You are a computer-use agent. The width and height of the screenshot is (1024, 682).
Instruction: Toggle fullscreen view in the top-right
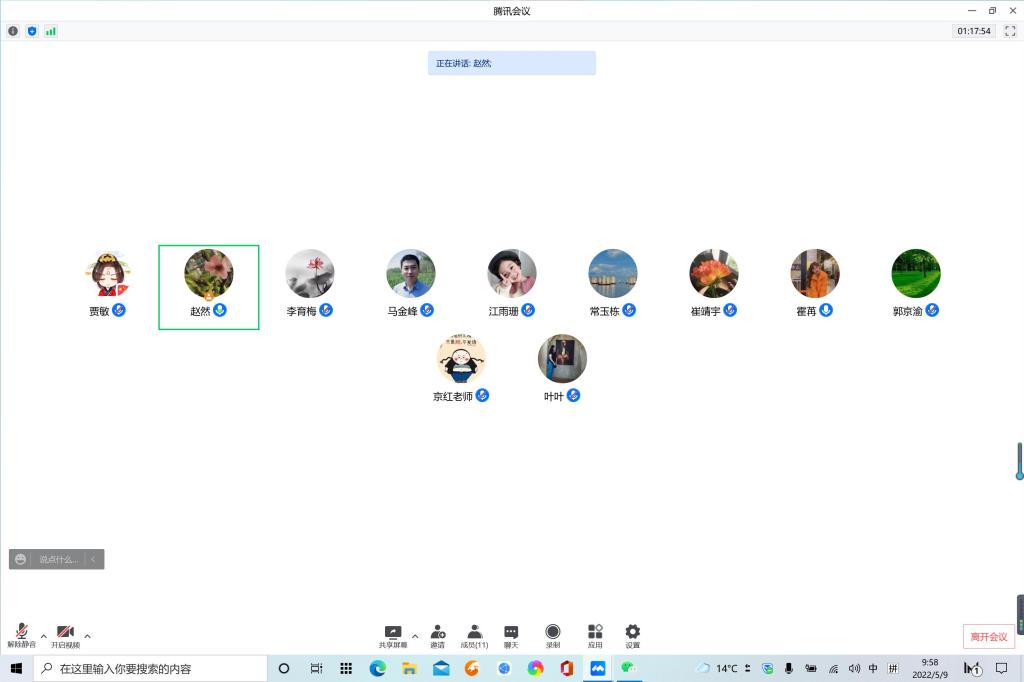(1010, 31)
